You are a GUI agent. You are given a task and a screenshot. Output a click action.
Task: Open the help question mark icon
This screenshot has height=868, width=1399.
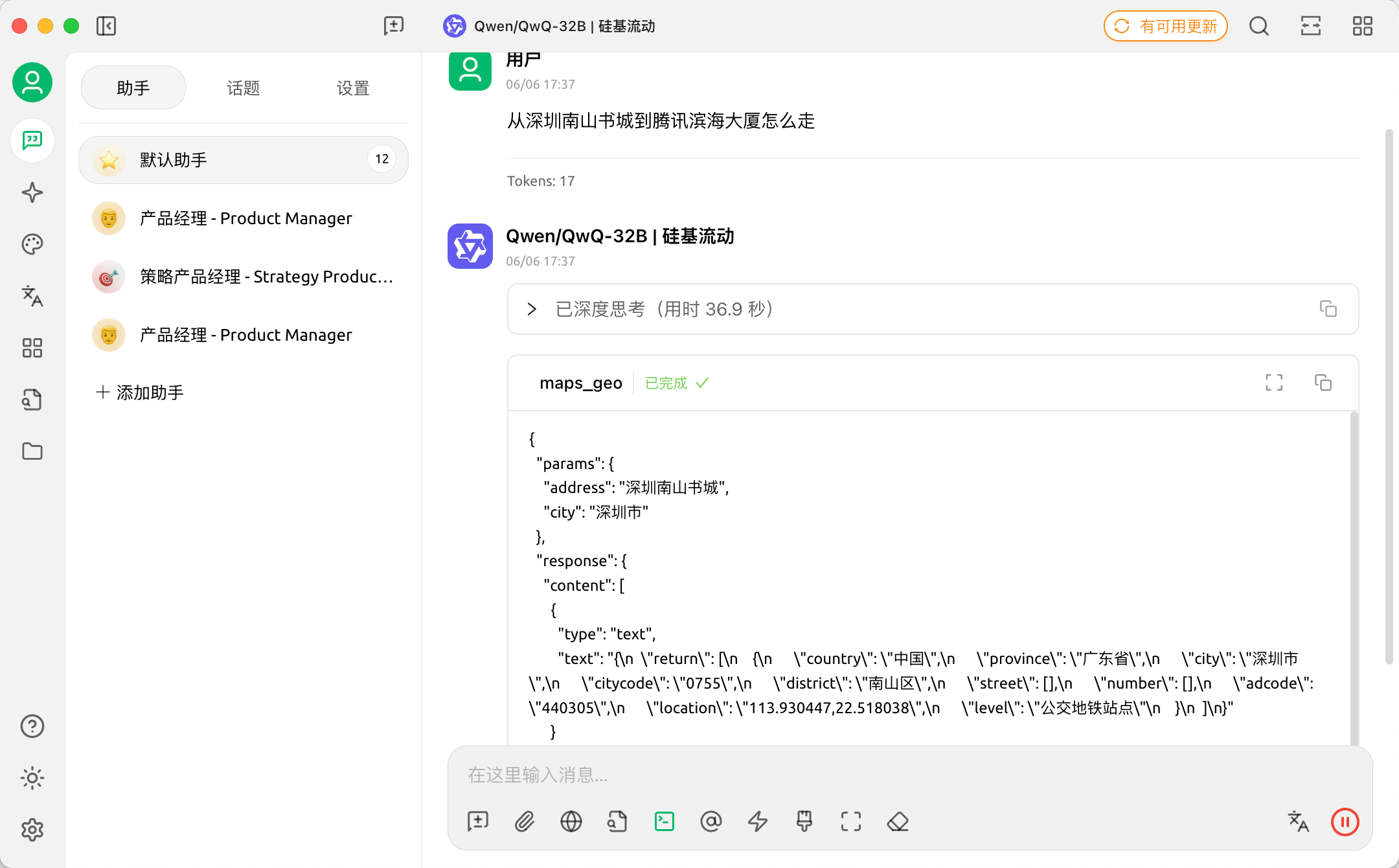[x=32, y=726]
